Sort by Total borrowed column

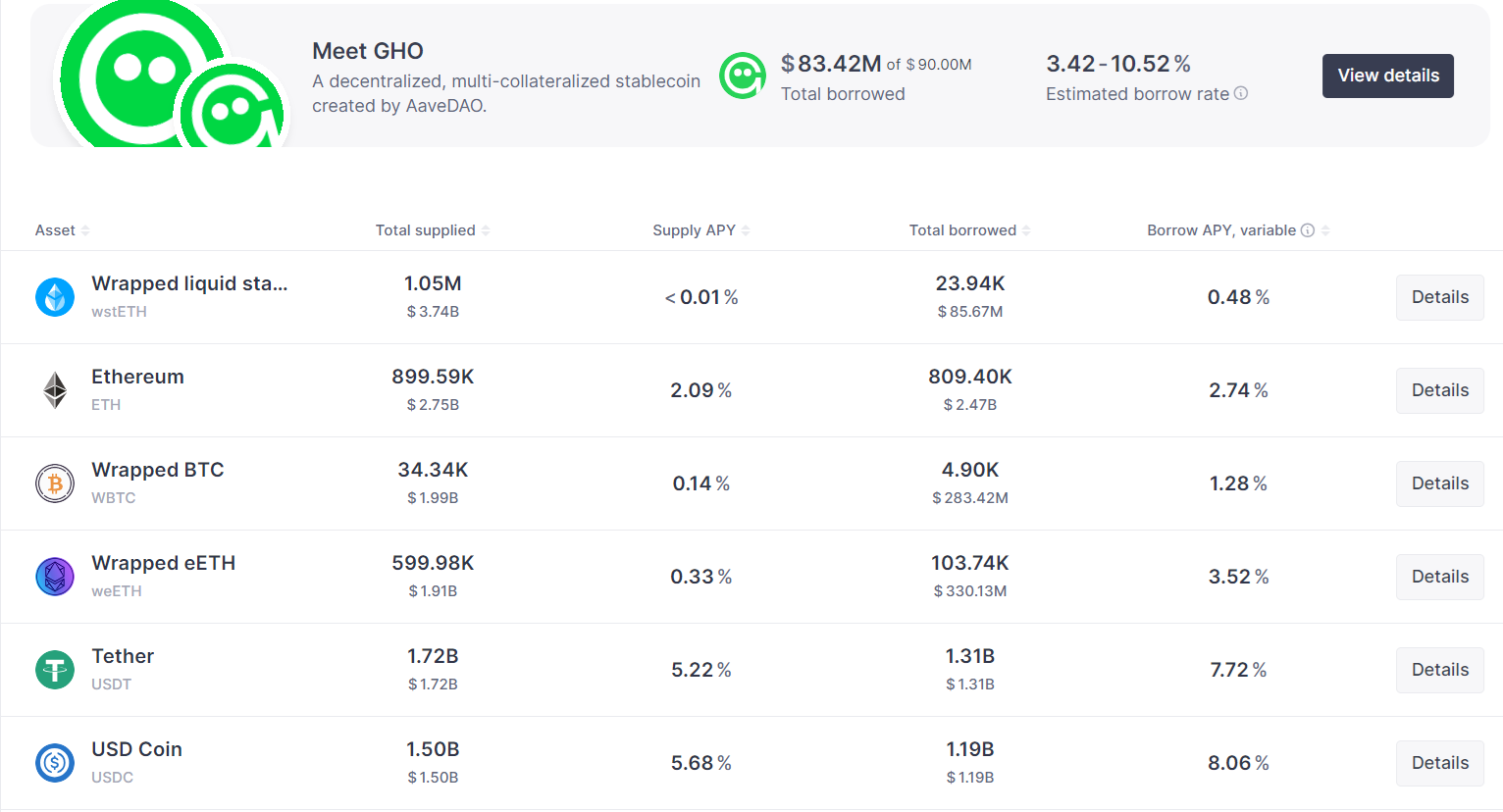point(969,230)
